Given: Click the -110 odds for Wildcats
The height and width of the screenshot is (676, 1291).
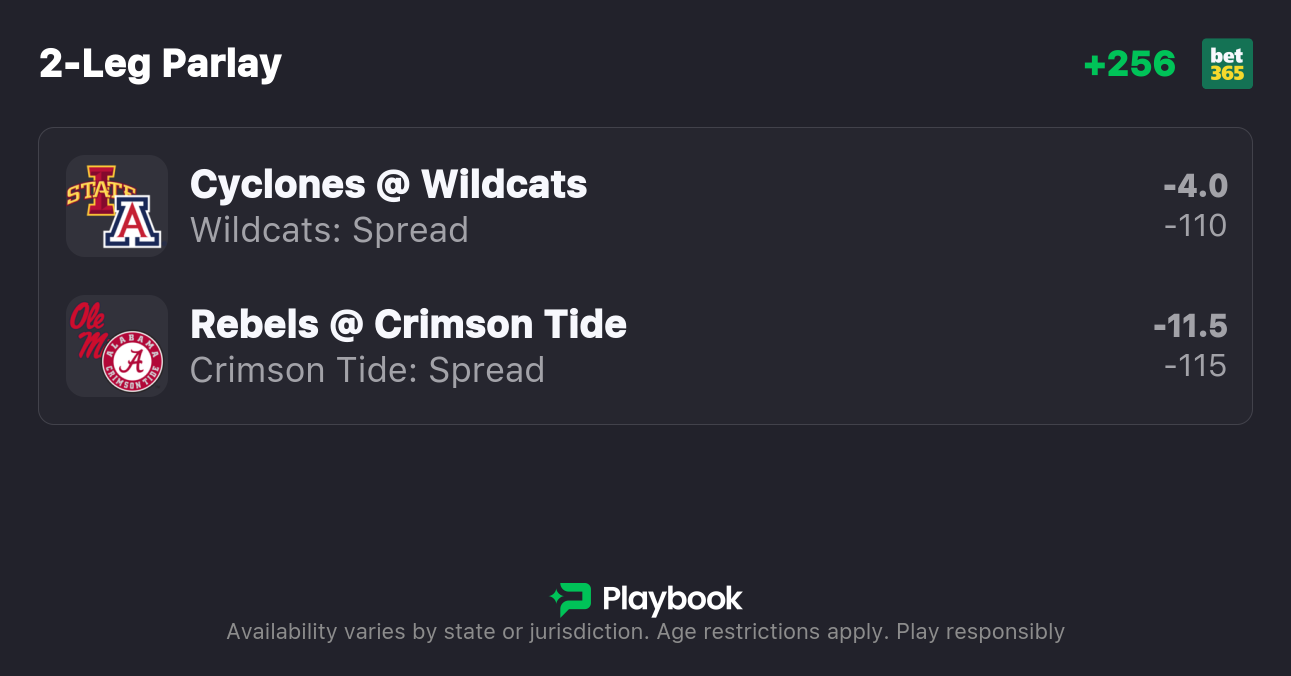Looking at the screenshot, I should tap(1195, 226).
